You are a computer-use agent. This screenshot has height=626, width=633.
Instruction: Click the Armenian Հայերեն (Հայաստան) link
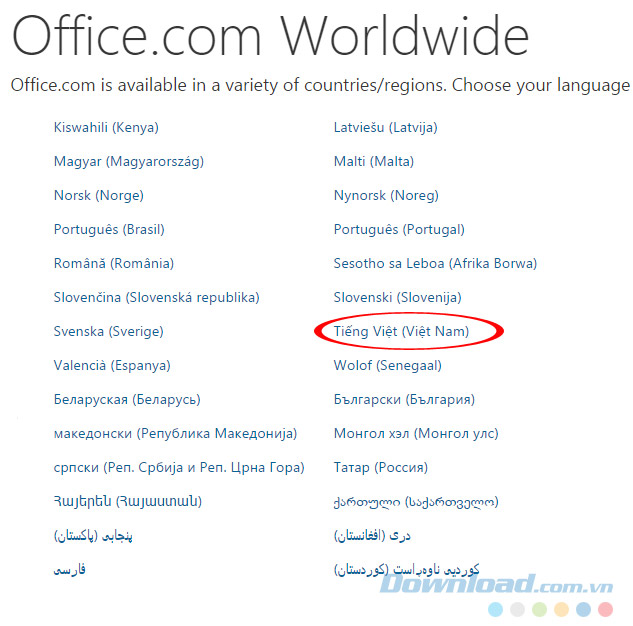coord(128,501)
